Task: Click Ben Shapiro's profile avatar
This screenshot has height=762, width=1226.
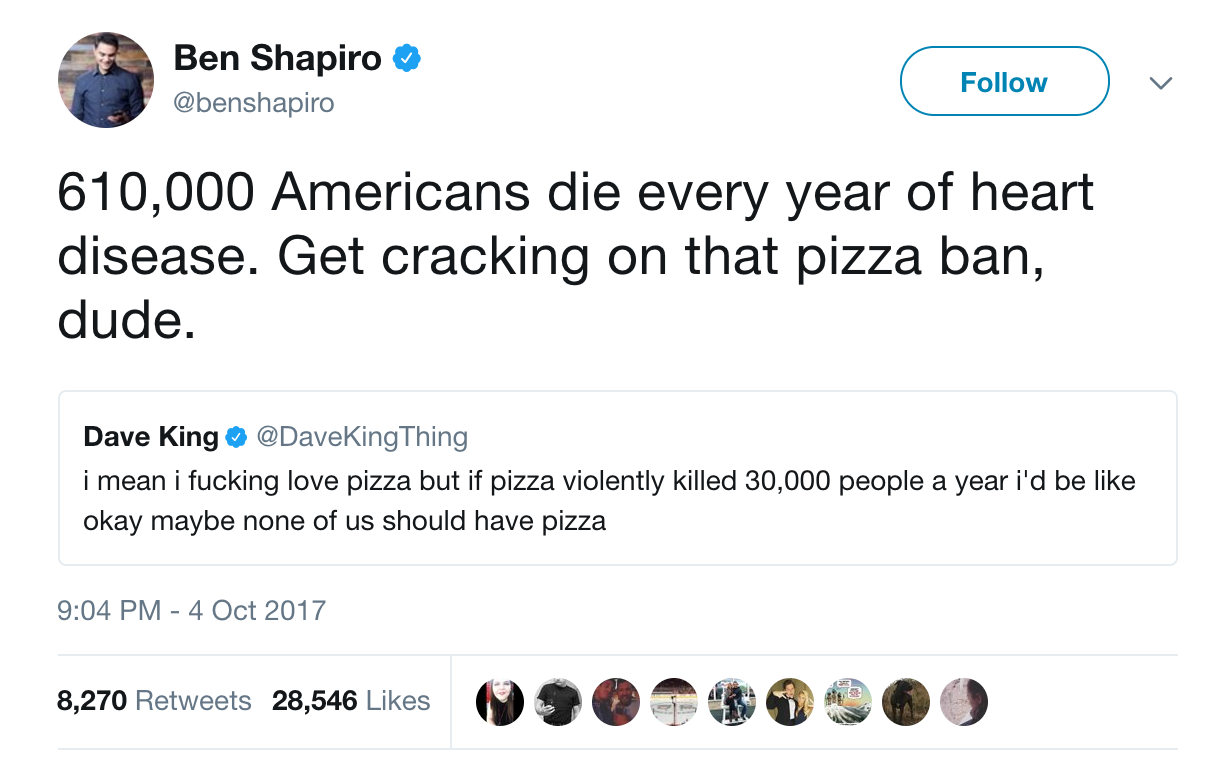Action: (105, 80)
